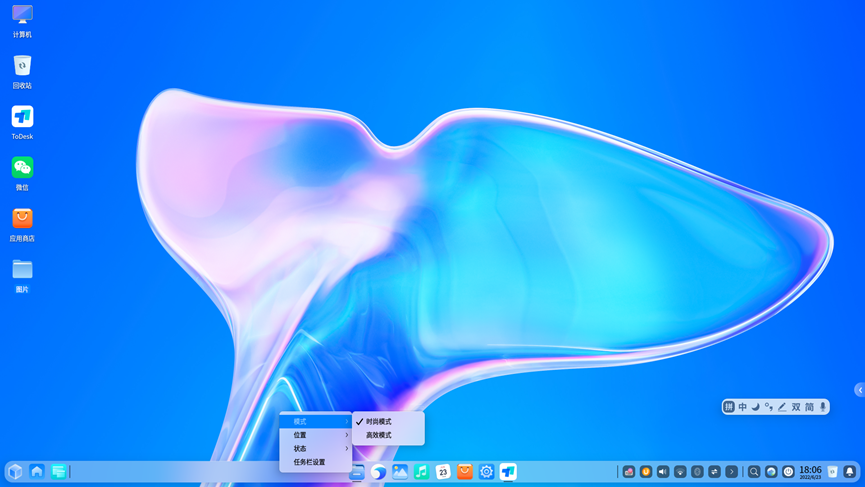Click the swap arrows tray icon

714,472
